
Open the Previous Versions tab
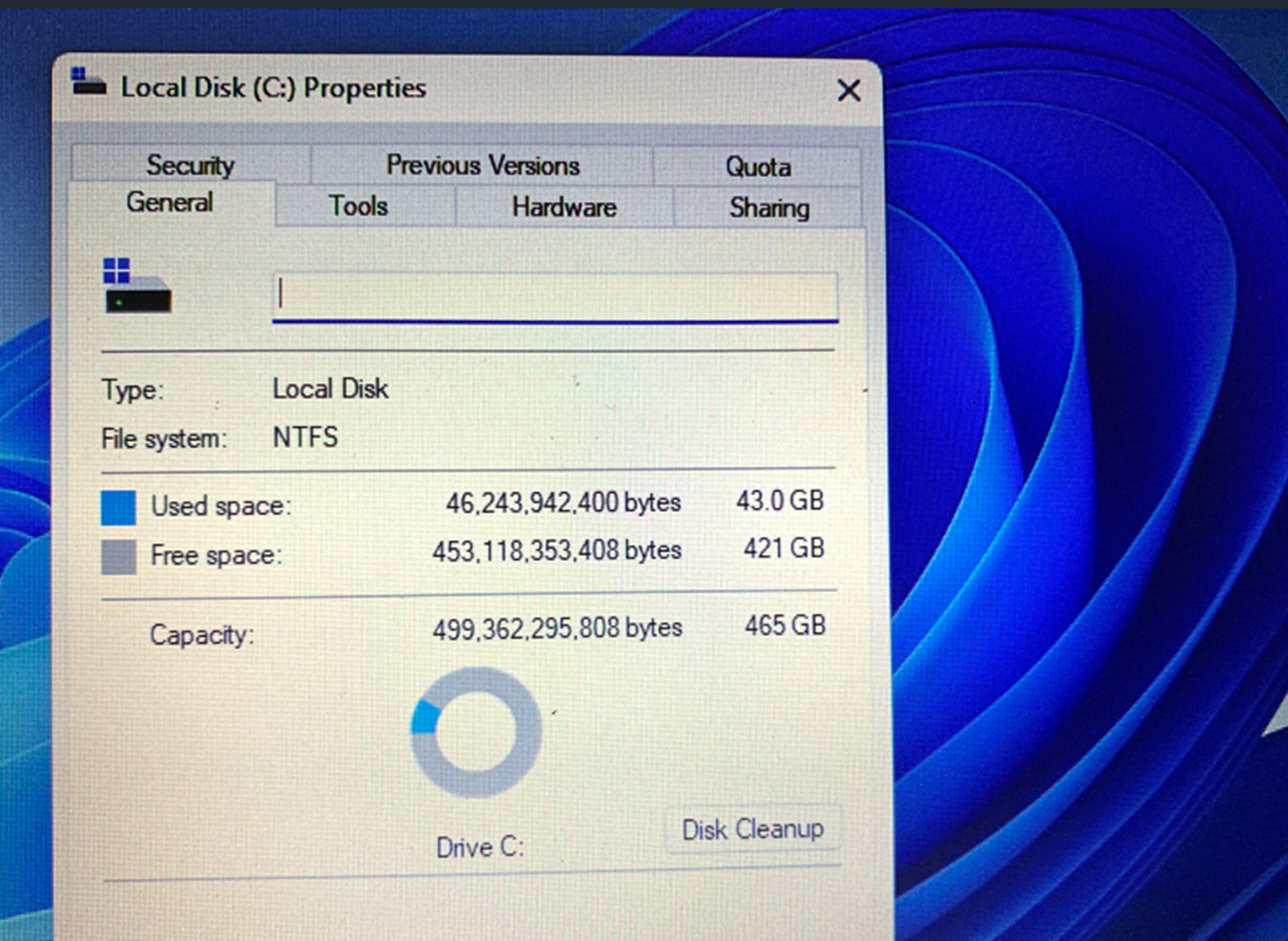coord(482,165)
